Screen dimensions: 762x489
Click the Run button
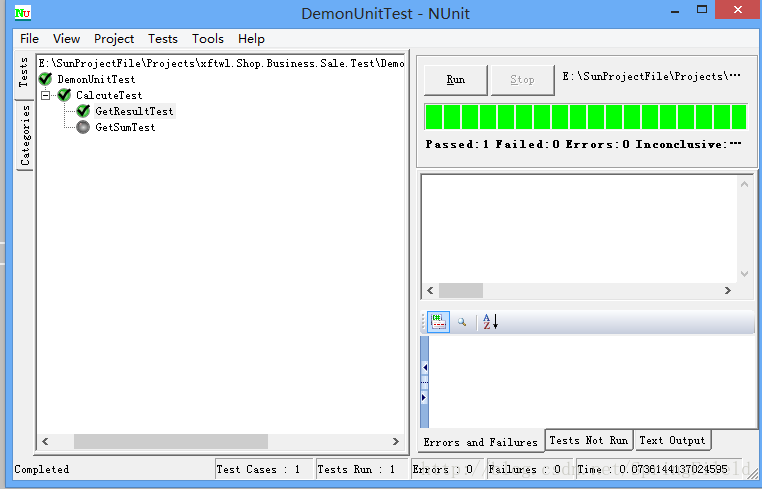click(455, 80)
